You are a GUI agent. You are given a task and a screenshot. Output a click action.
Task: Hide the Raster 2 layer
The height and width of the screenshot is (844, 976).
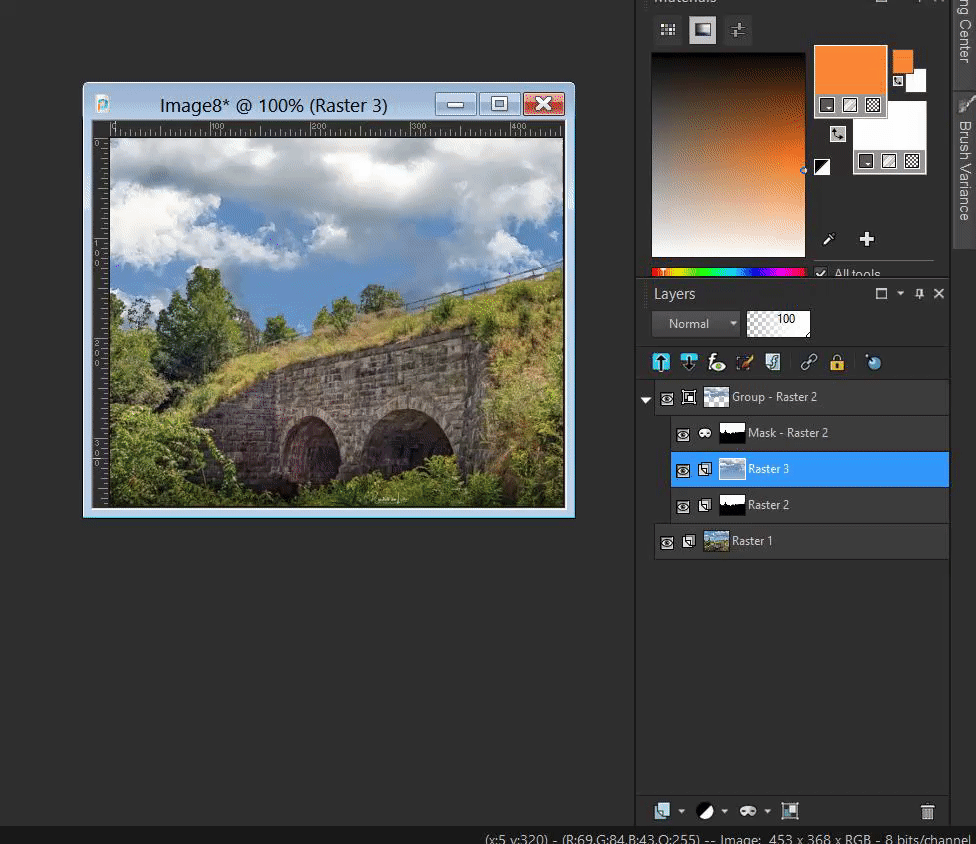click(683, 507)
